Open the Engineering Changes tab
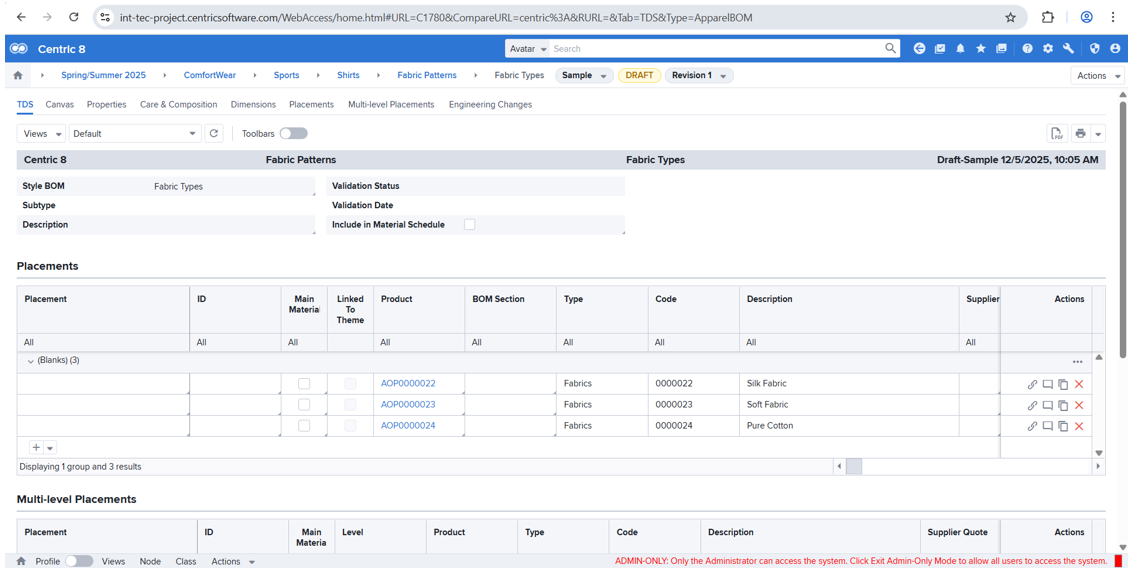This screenshot has width=1142, height=577. 490,105
